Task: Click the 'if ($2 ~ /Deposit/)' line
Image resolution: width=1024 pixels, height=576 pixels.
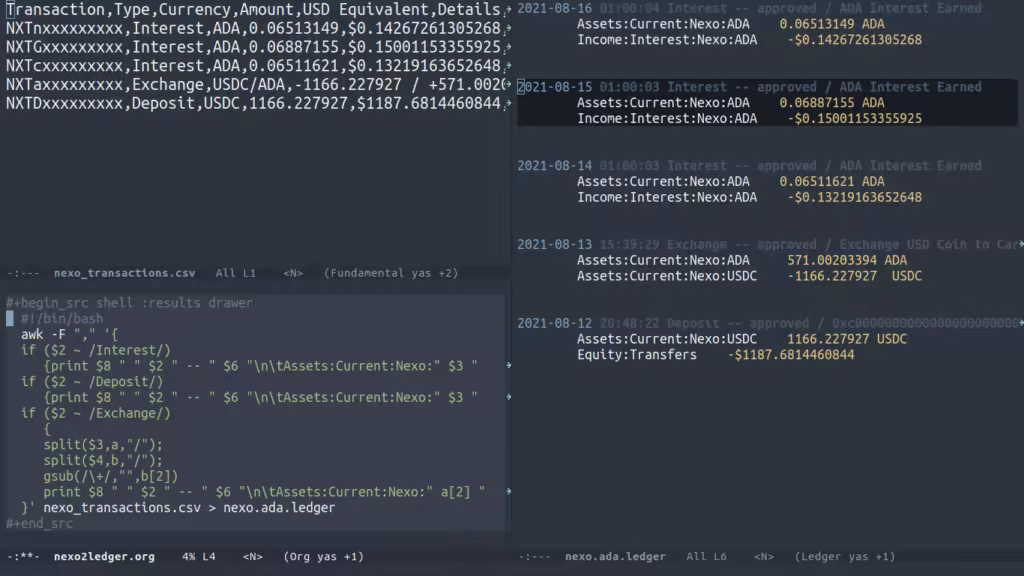Action: click(x=91, y=381)
